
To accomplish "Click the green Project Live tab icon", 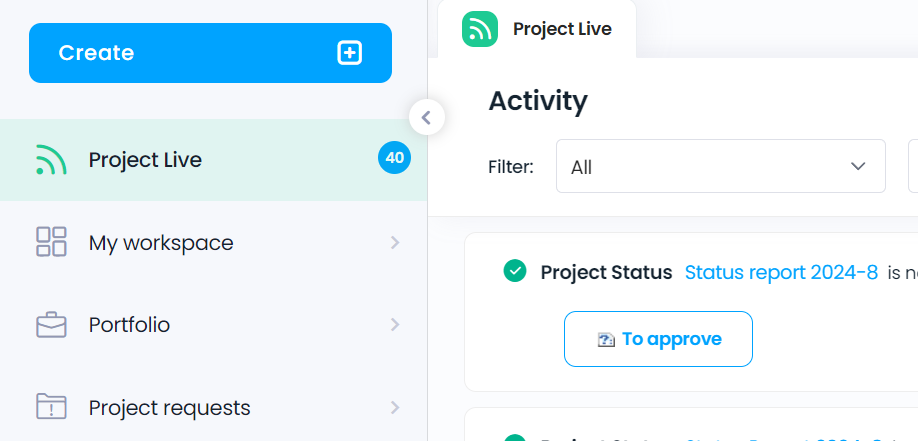I will (x=479, y=29).
